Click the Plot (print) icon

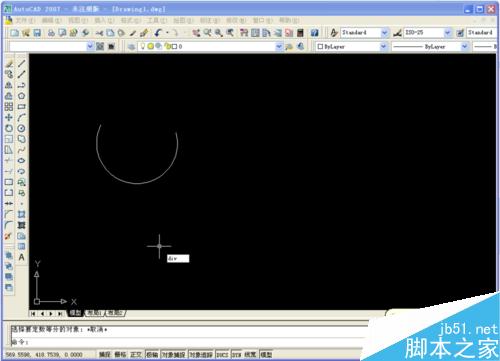tap(51, 33)
